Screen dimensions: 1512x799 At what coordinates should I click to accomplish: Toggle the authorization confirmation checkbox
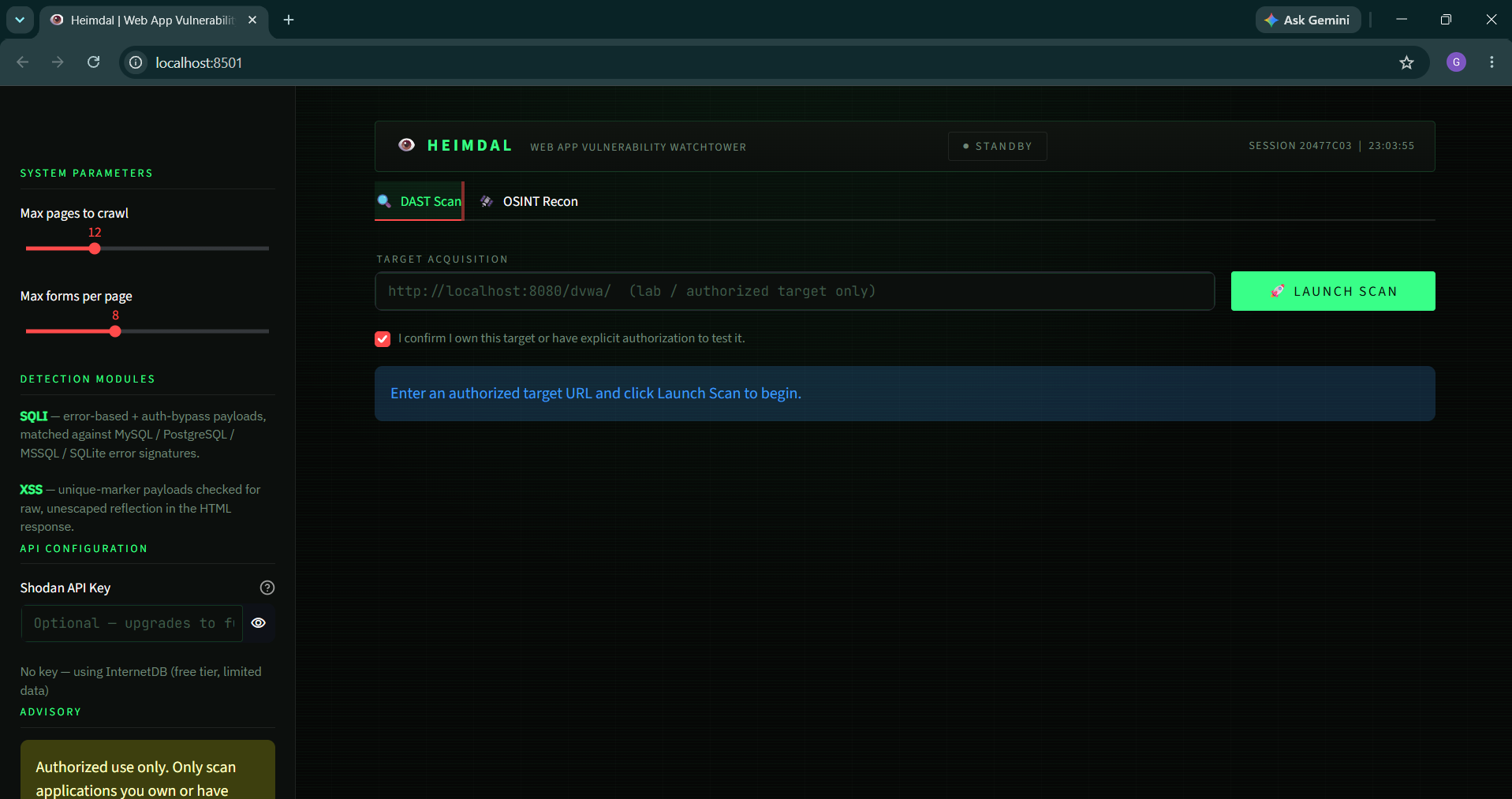383,339
